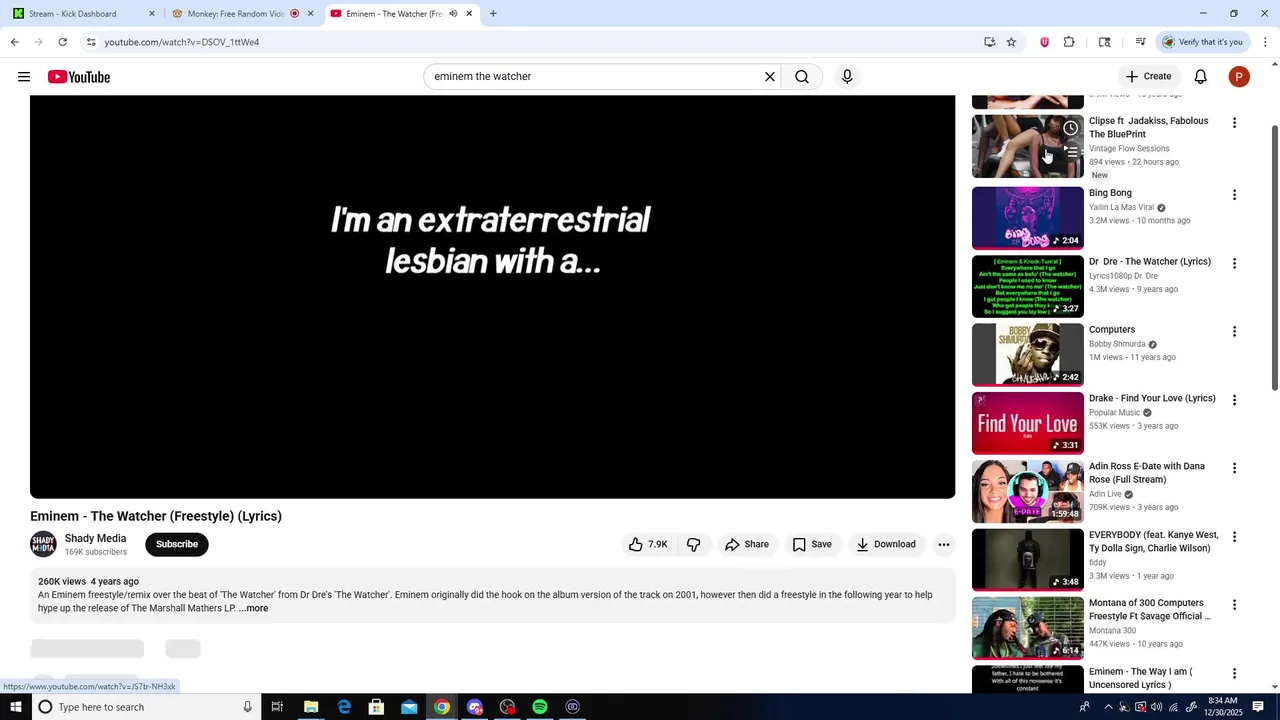
Task: Open Adin Ross E-Date title link
Action: (1147, 473)
